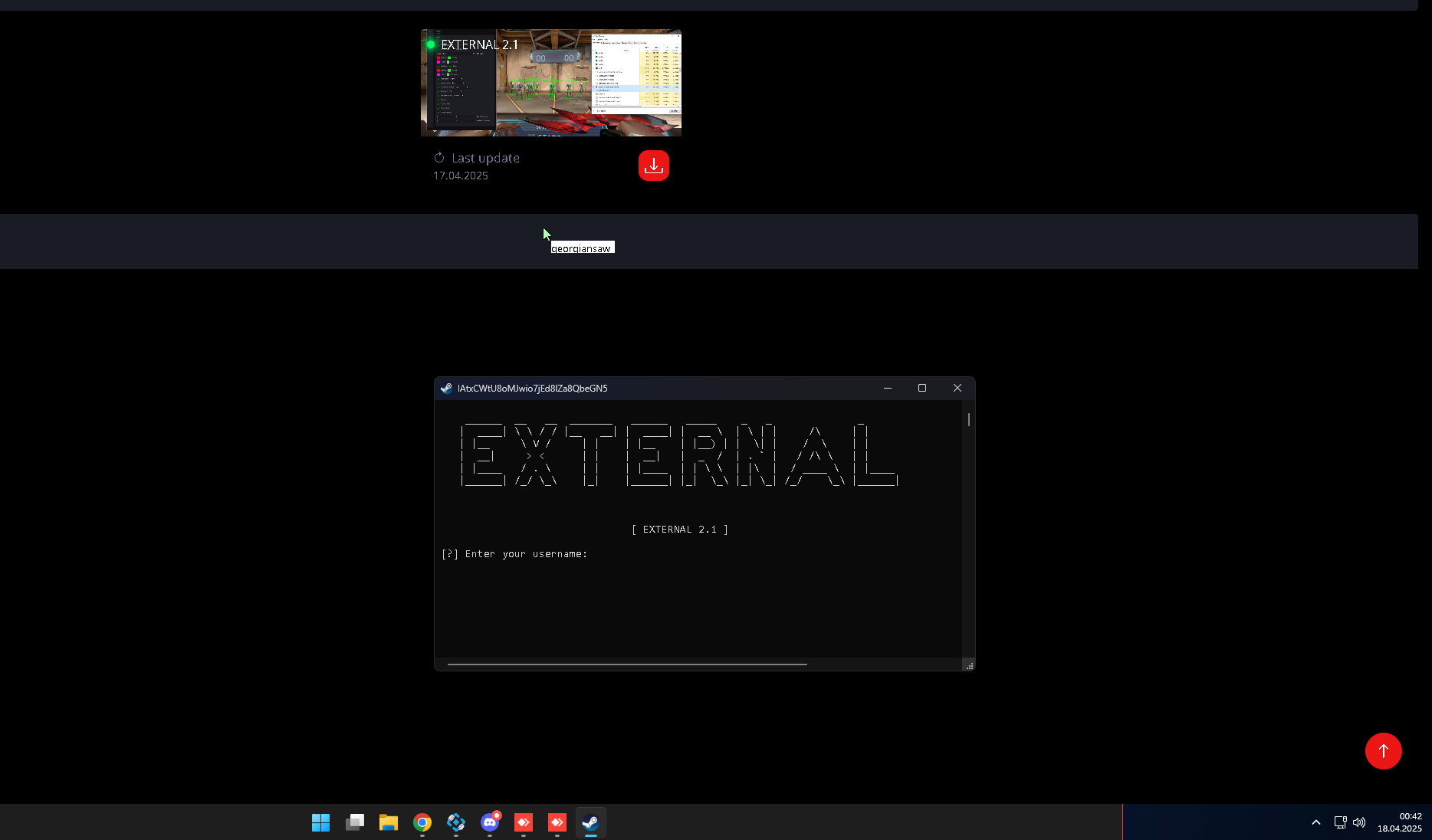This screenshot has width=1432, height=840.
Task: Click the red scroll-to-top arrow button
Action: pos(1383,751)
